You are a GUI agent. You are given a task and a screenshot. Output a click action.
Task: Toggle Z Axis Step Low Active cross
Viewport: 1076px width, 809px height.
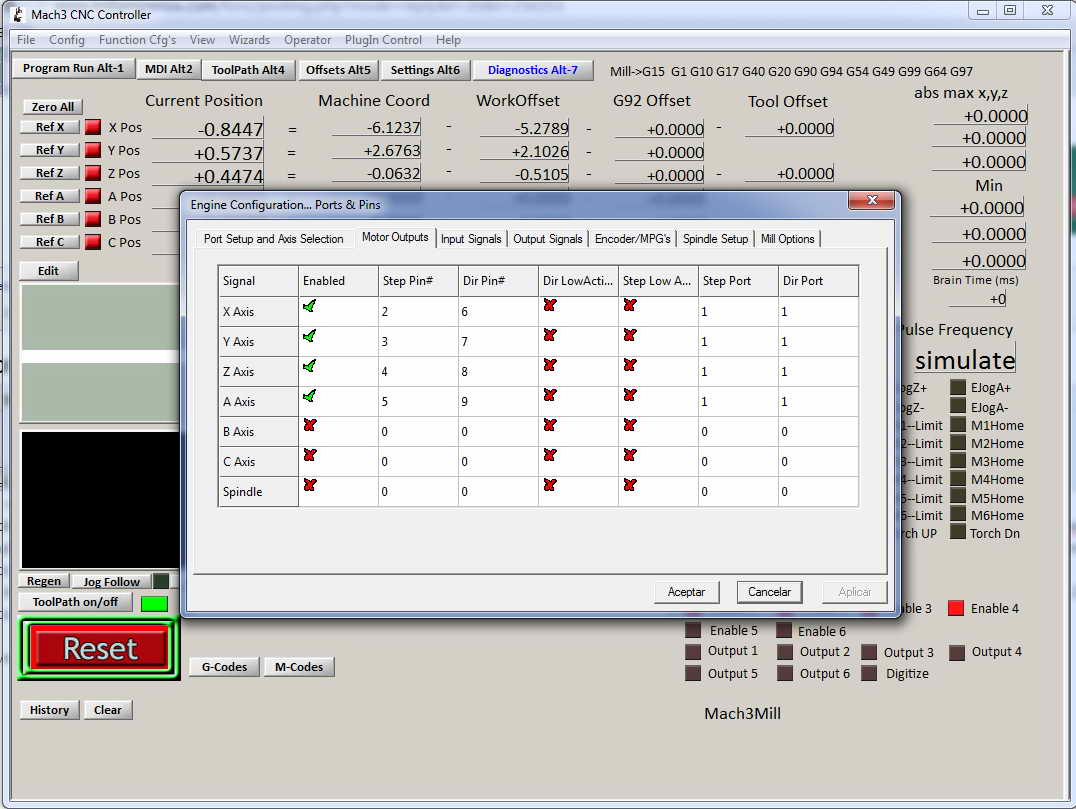click(630, 366)
